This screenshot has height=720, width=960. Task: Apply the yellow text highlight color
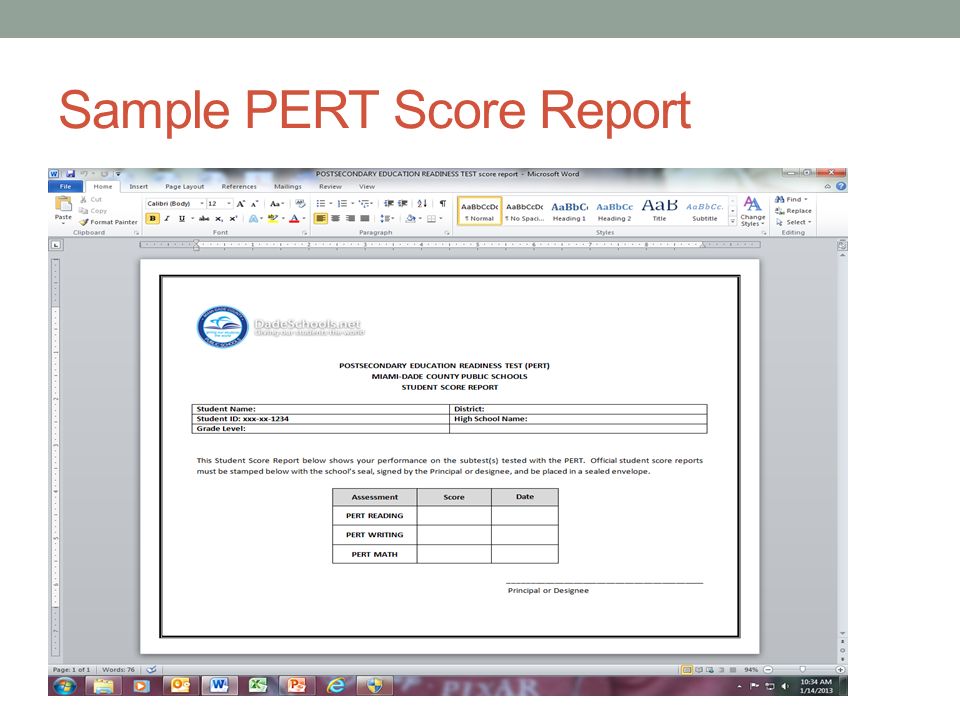[x=272, y=219]
